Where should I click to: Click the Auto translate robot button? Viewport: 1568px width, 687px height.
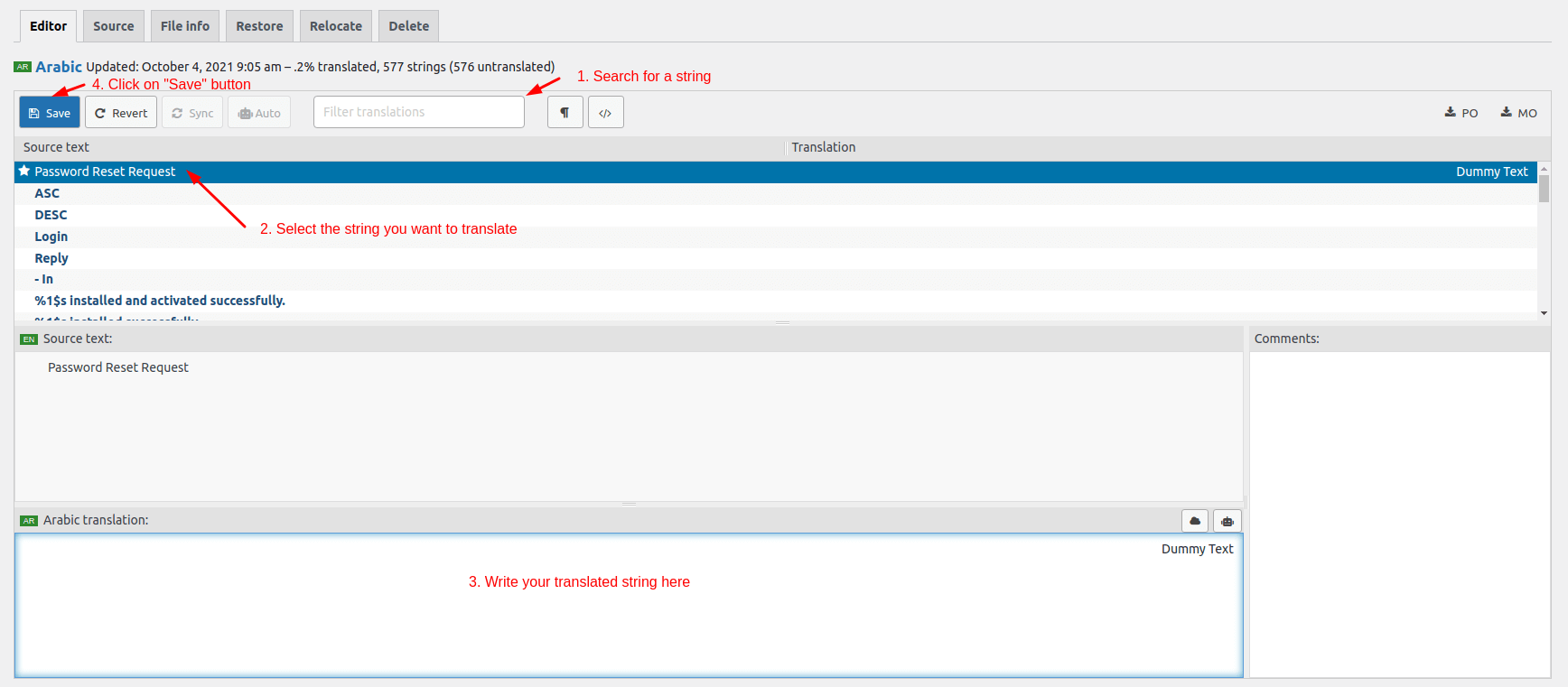click(259, 113)
